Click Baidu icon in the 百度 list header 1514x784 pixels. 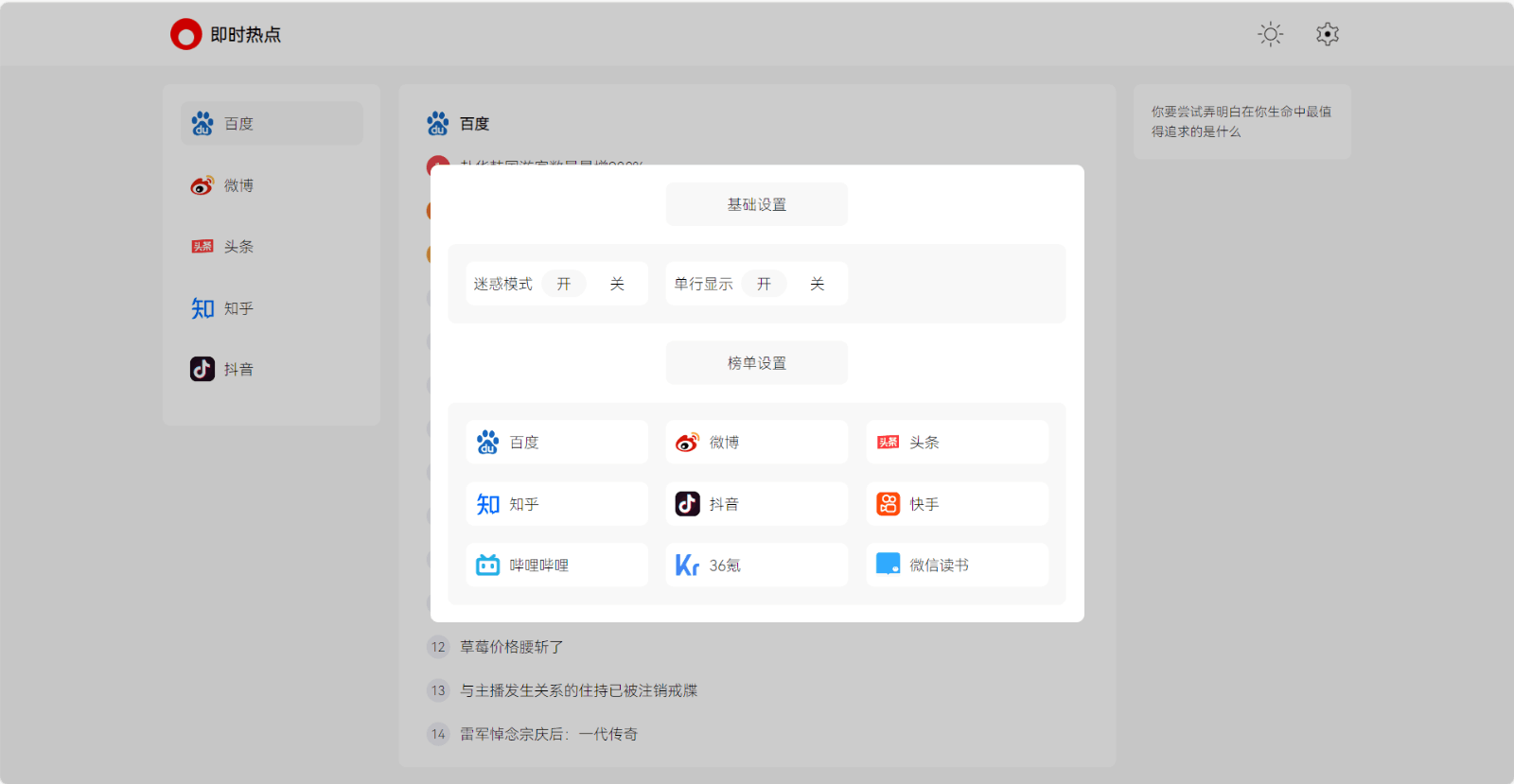pyautogui.click(x=438, y=124)
